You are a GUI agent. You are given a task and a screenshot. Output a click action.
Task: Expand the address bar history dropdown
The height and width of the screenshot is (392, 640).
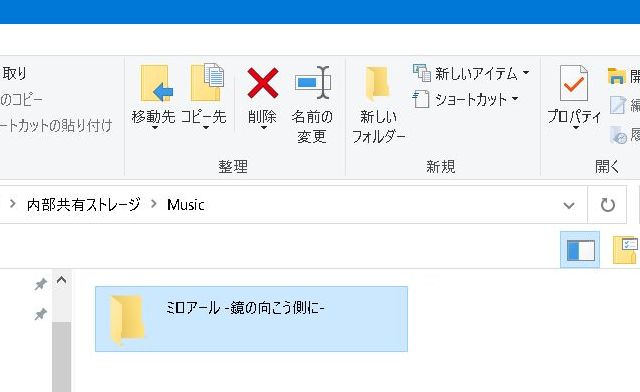[569, 205]
